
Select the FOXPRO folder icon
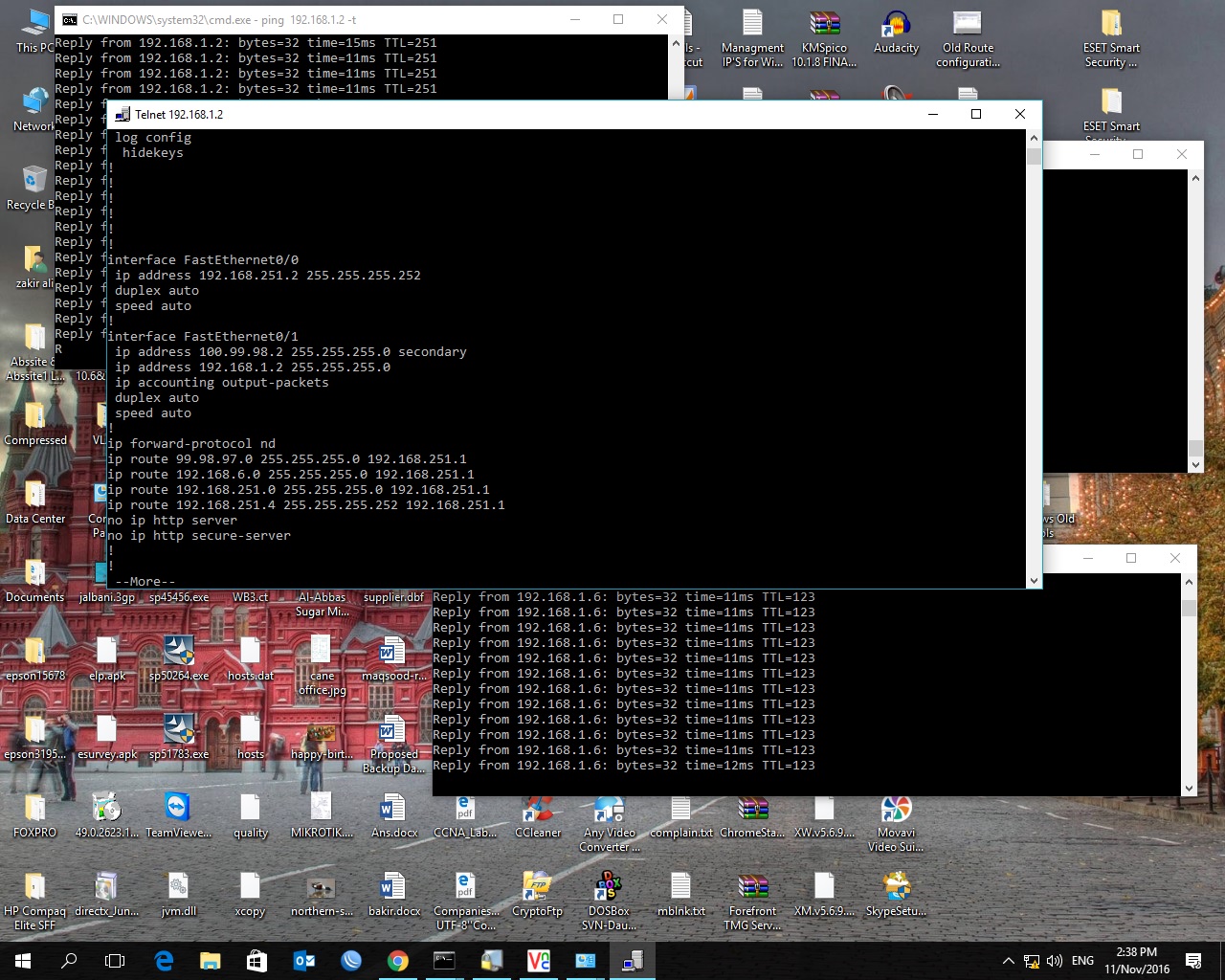coord(35,815)
